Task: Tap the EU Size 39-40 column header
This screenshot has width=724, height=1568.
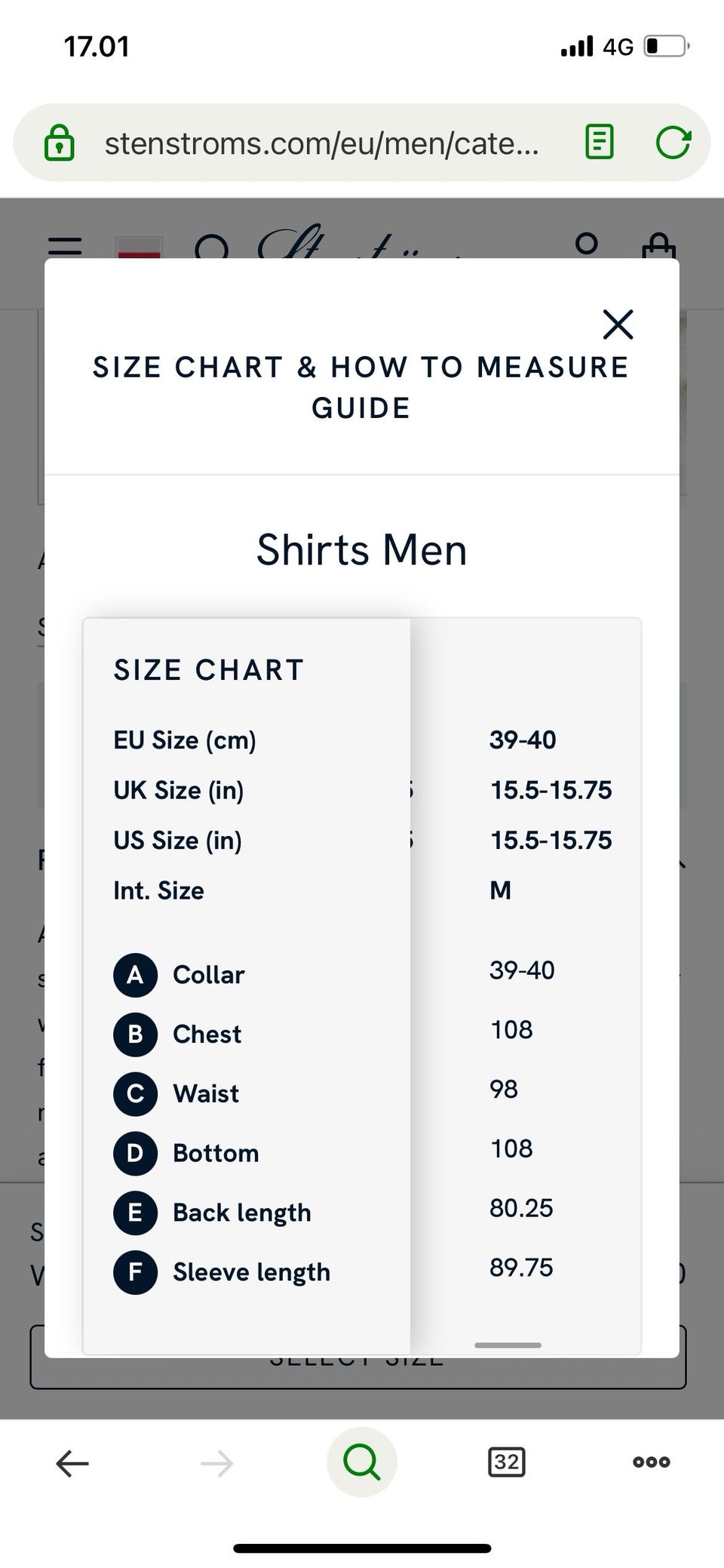Action: click(523, 739)
